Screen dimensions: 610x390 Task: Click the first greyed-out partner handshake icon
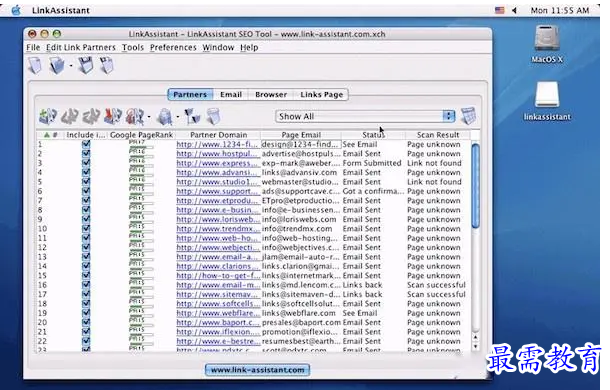70,116
